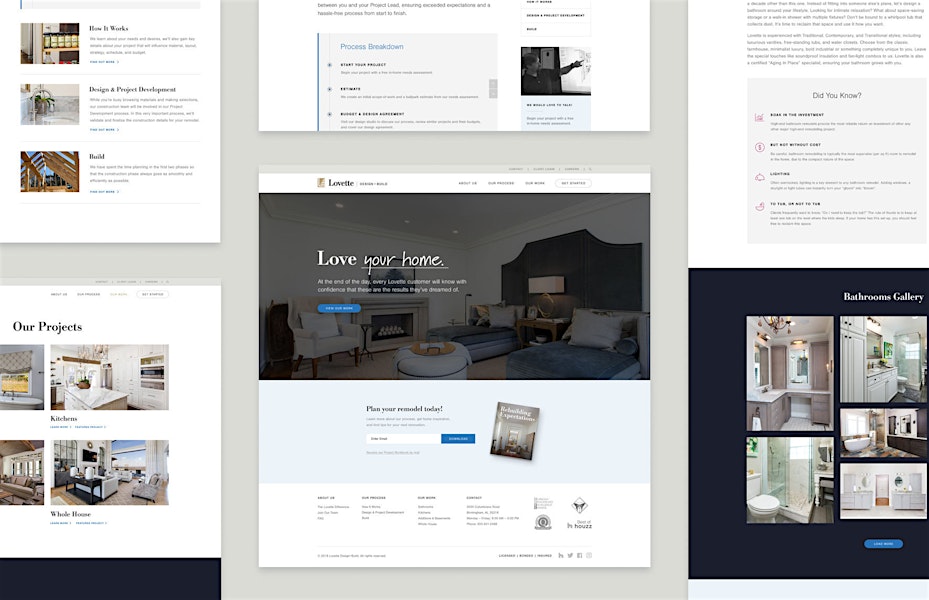
Task: Click the bathtub icon beside To Tub, or Not to Tub
Action: pos(760,206)
